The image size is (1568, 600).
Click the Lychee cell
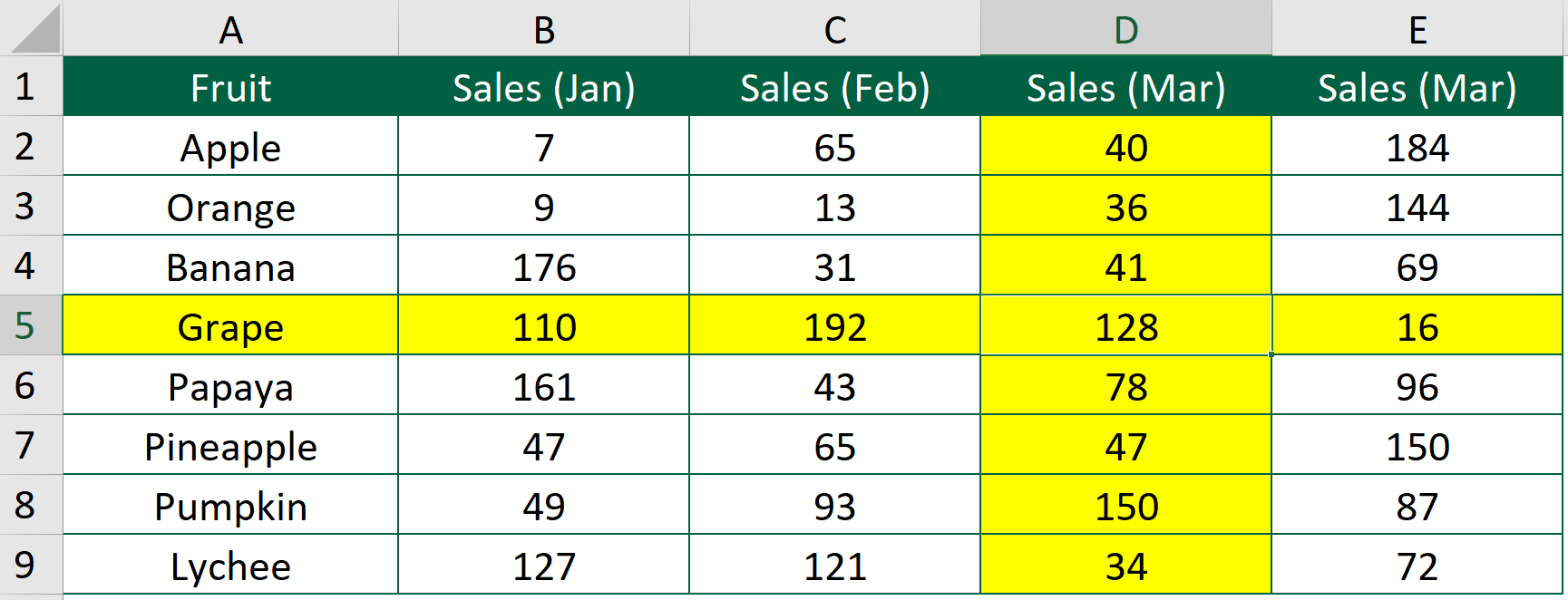click(x=231, y=565)
